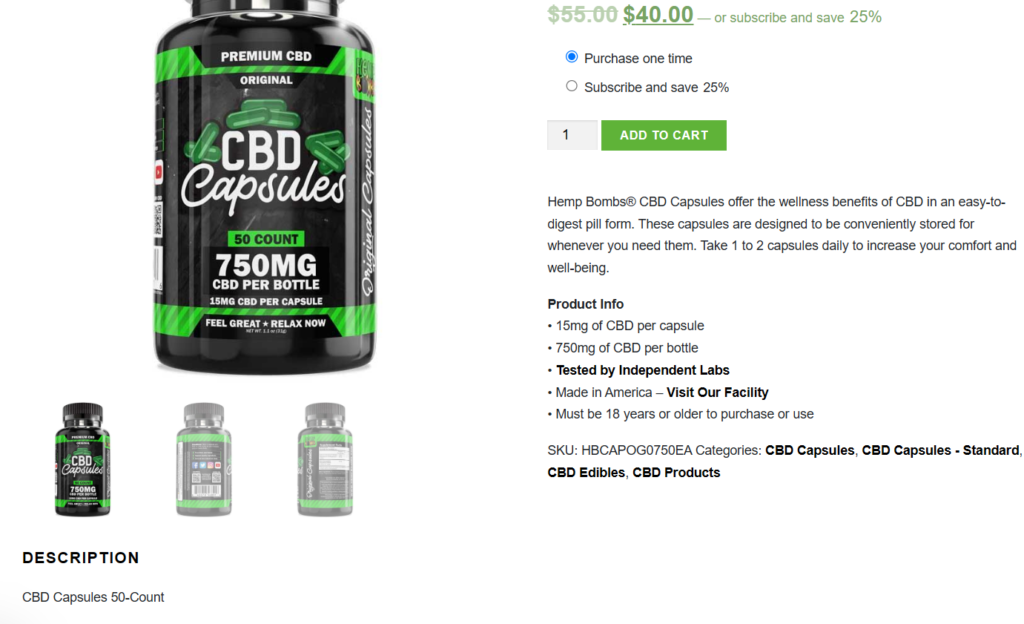
Task: View the second thumbnail showing barcode side
Action: [204, 460]
